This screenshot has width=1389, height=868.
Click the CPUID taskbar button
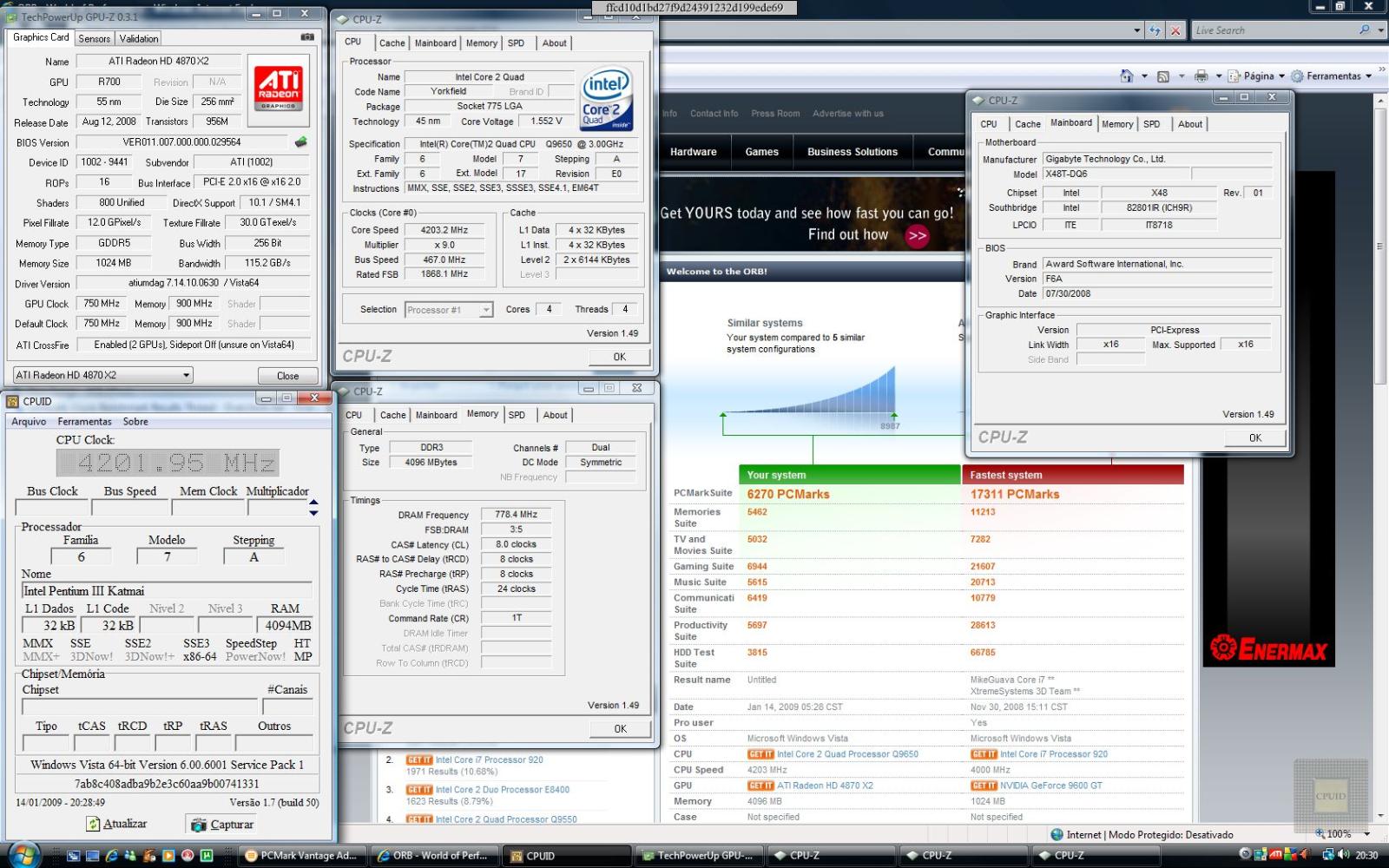[x=566, y=856]
